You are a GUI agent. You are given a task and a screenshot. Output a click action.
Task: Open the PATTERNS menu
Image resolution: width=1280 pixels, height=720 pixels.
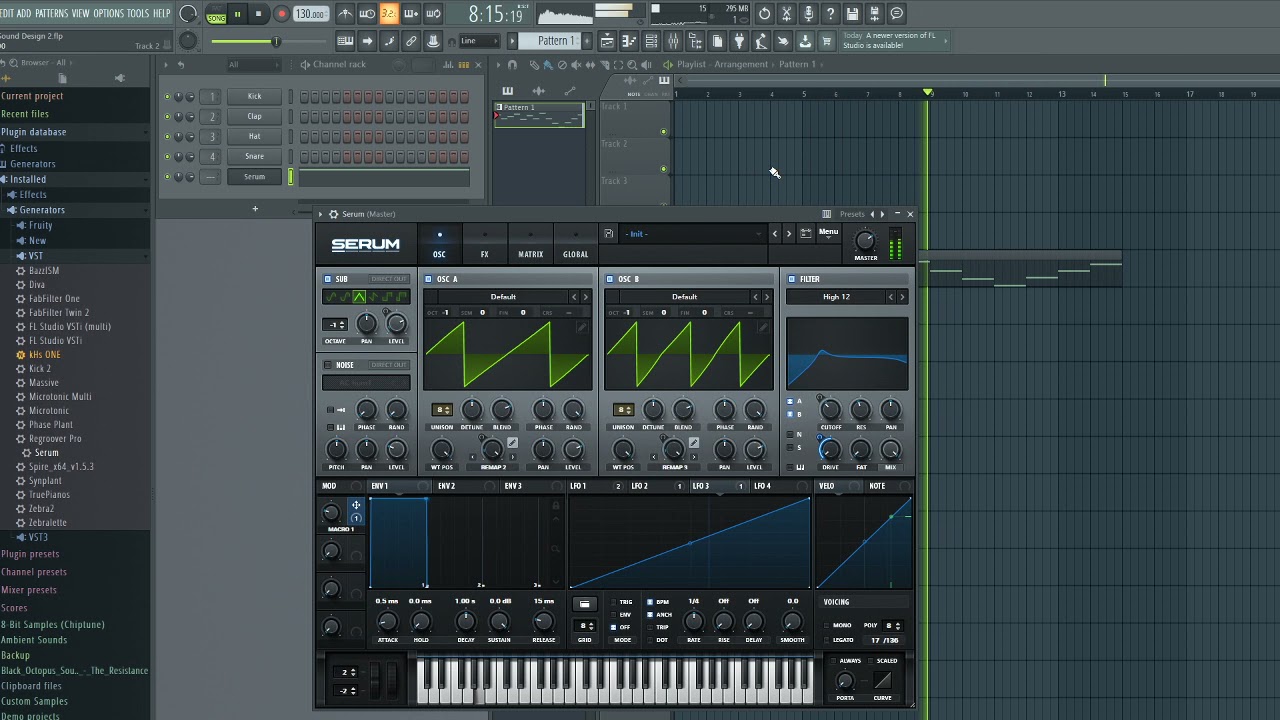coord(51,14)
